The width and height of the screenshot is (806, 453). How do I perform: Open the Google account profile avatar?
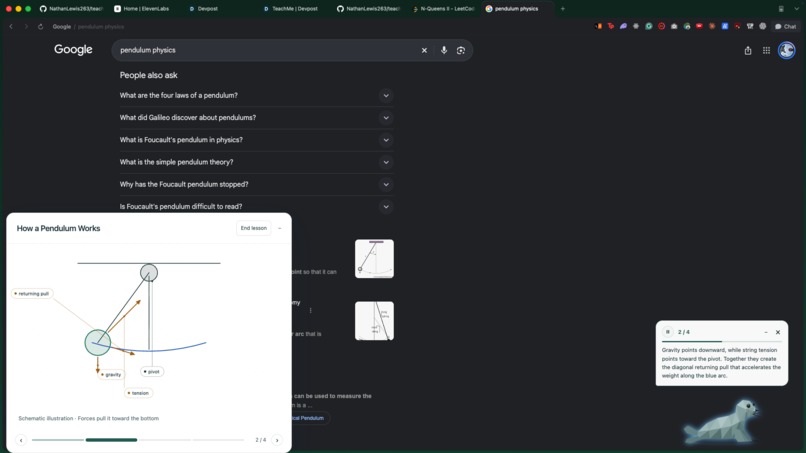pos(786,50)
